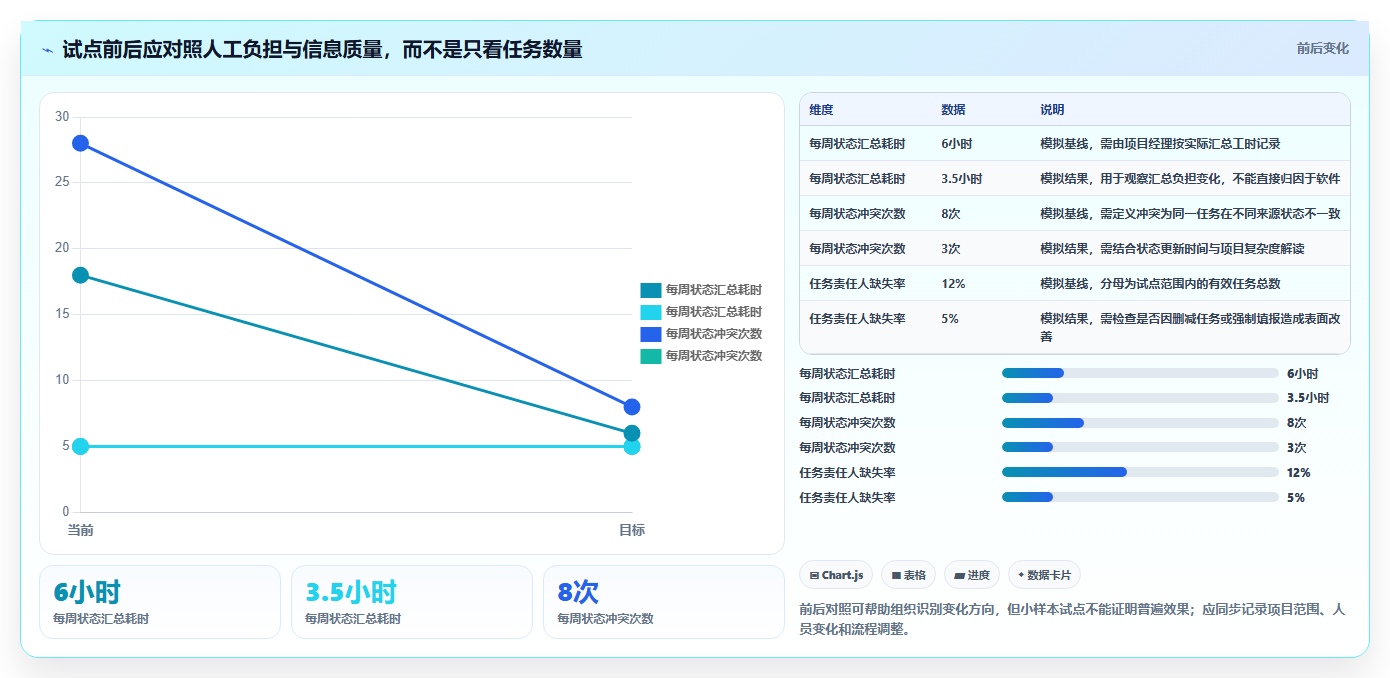Click the description starting 模拟基线，需定义冲突

click(x=1190, y=214)
